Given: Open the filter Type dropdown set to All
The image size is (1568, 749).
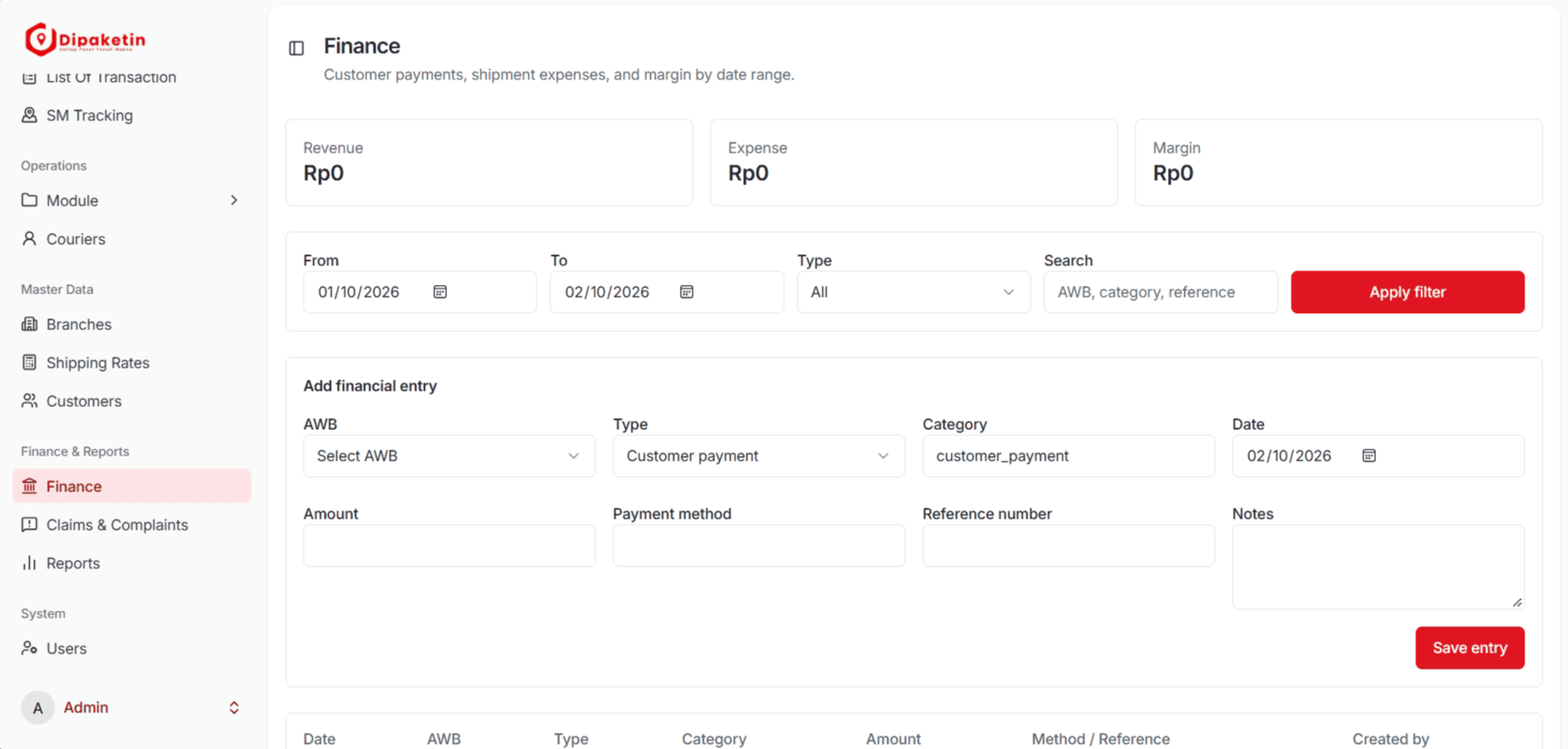Looking at the screenshot, I should coord(914,292).
